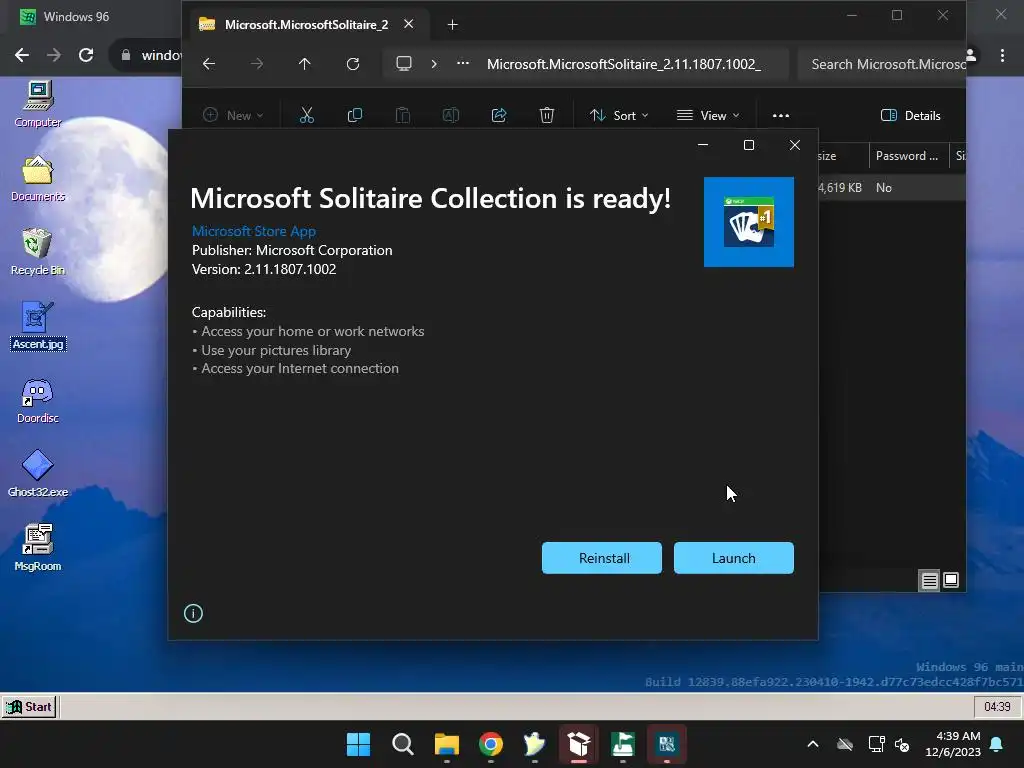Click the Share icon in File Explorer toolbar
The width and height of the screenshot is (1024, 768).
pos(499,116)
